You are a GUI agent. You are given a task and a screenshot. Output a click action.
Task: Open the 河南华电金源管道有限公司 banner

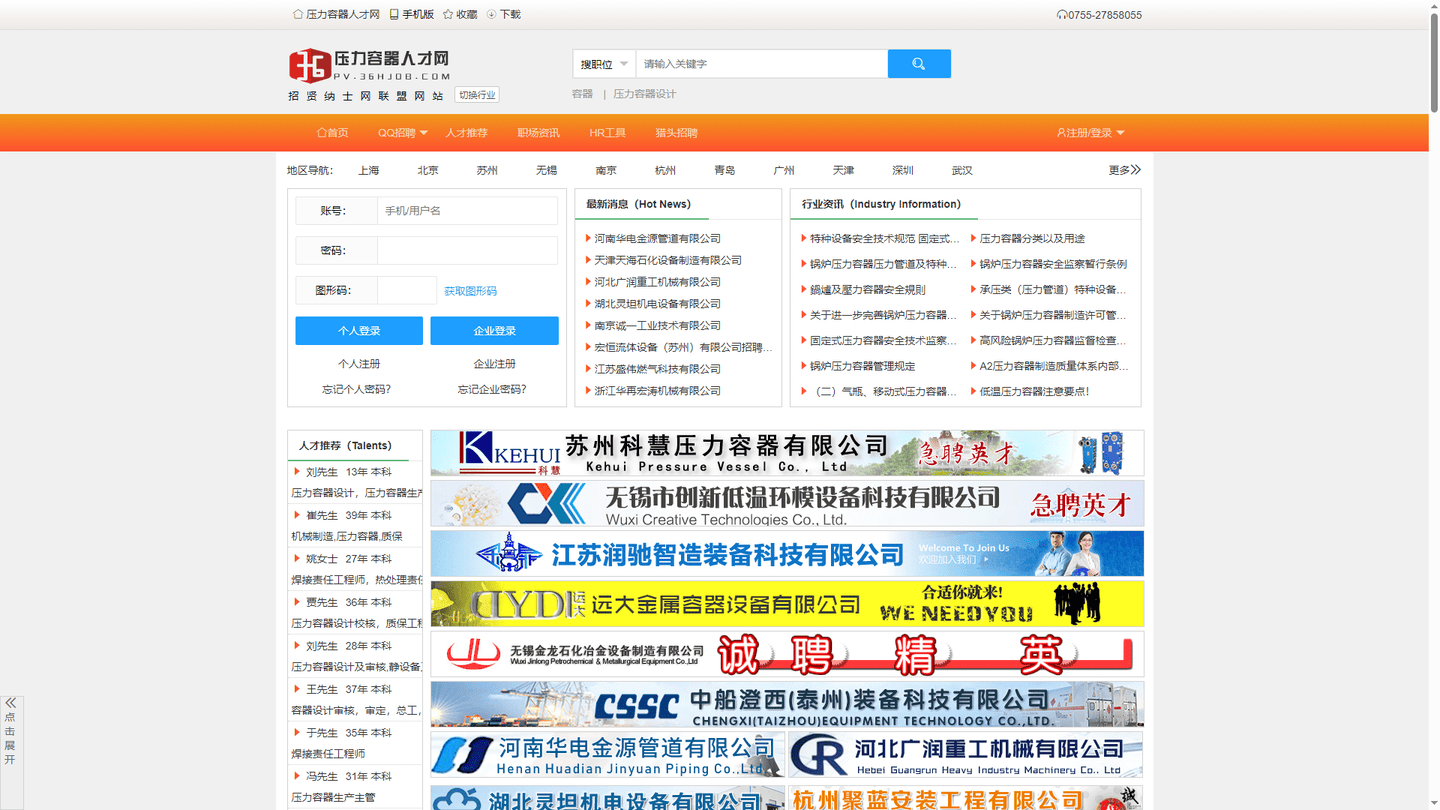click(x=608, y=755)
